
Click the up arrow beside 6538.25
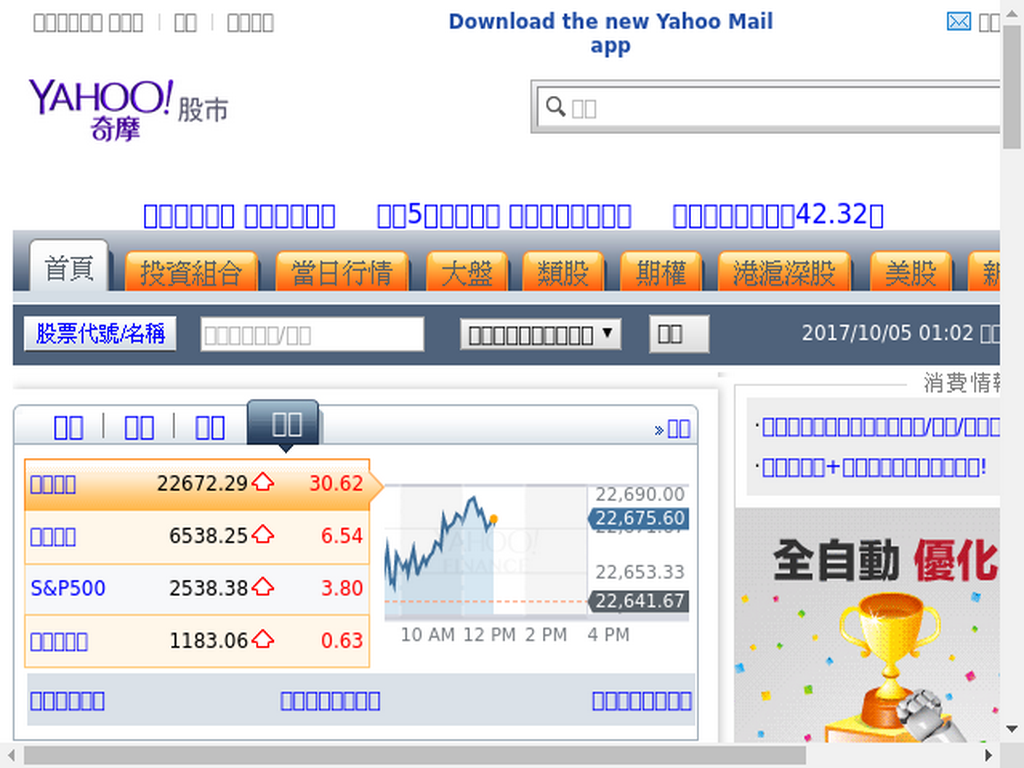263,534
